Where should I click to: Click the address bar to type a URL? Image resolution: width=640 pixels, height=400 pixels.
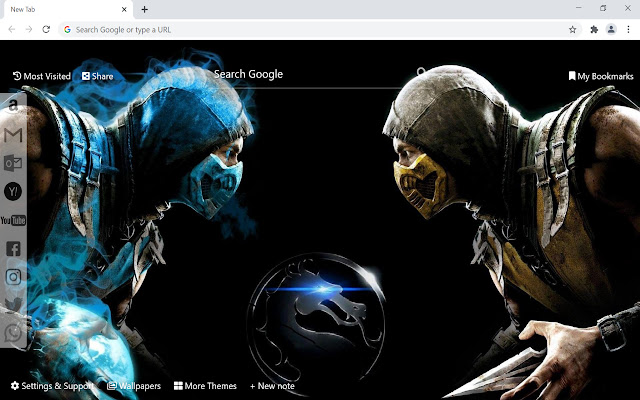(318, 29)
